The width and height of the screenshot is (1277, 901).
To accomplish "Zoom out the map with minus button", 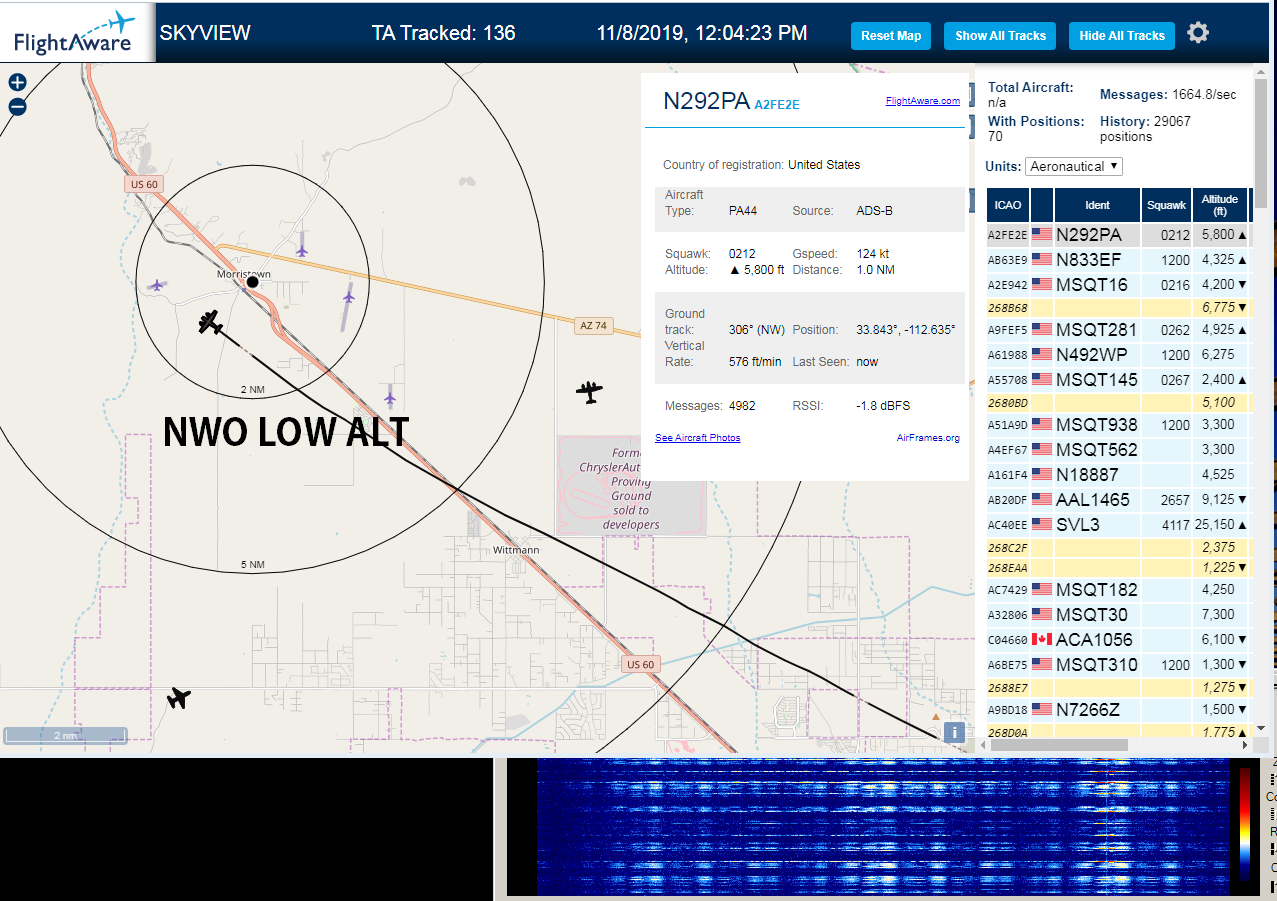I will point(17,107).
